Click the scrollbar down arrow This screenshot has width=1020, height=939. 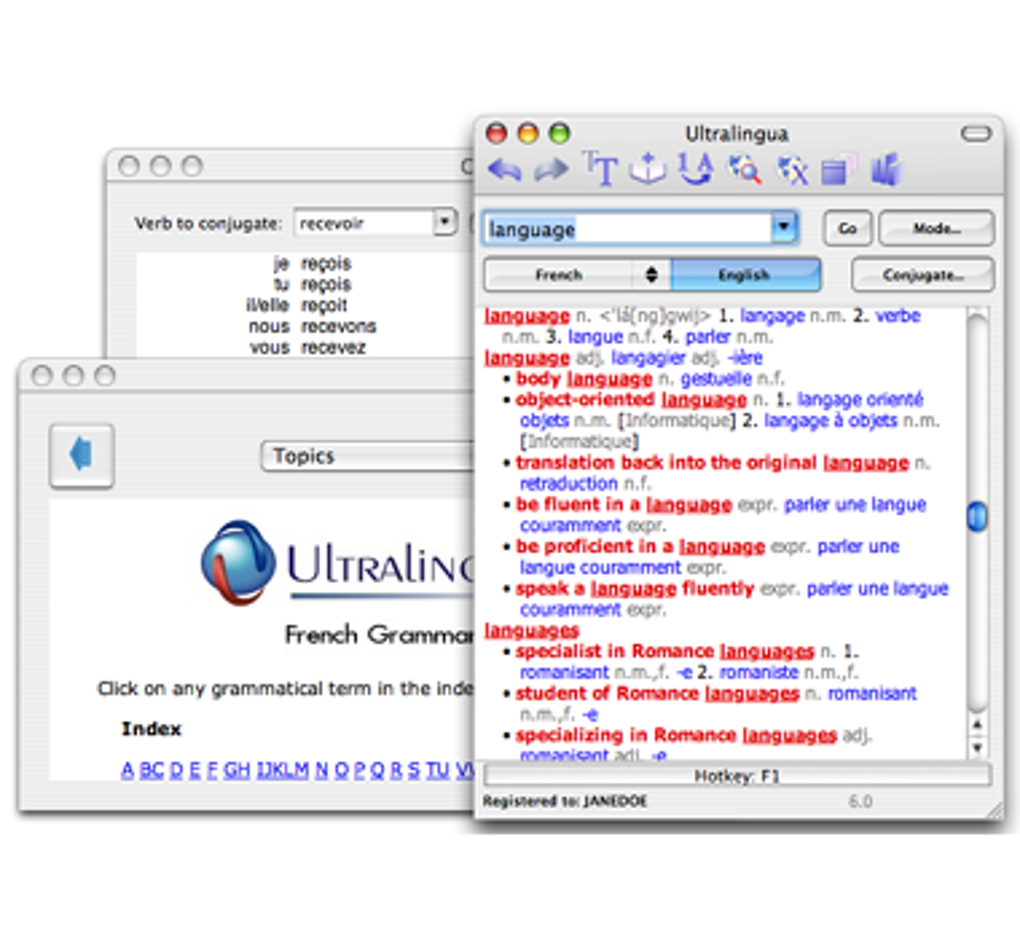pyautogui.click(x=977, y=747)
